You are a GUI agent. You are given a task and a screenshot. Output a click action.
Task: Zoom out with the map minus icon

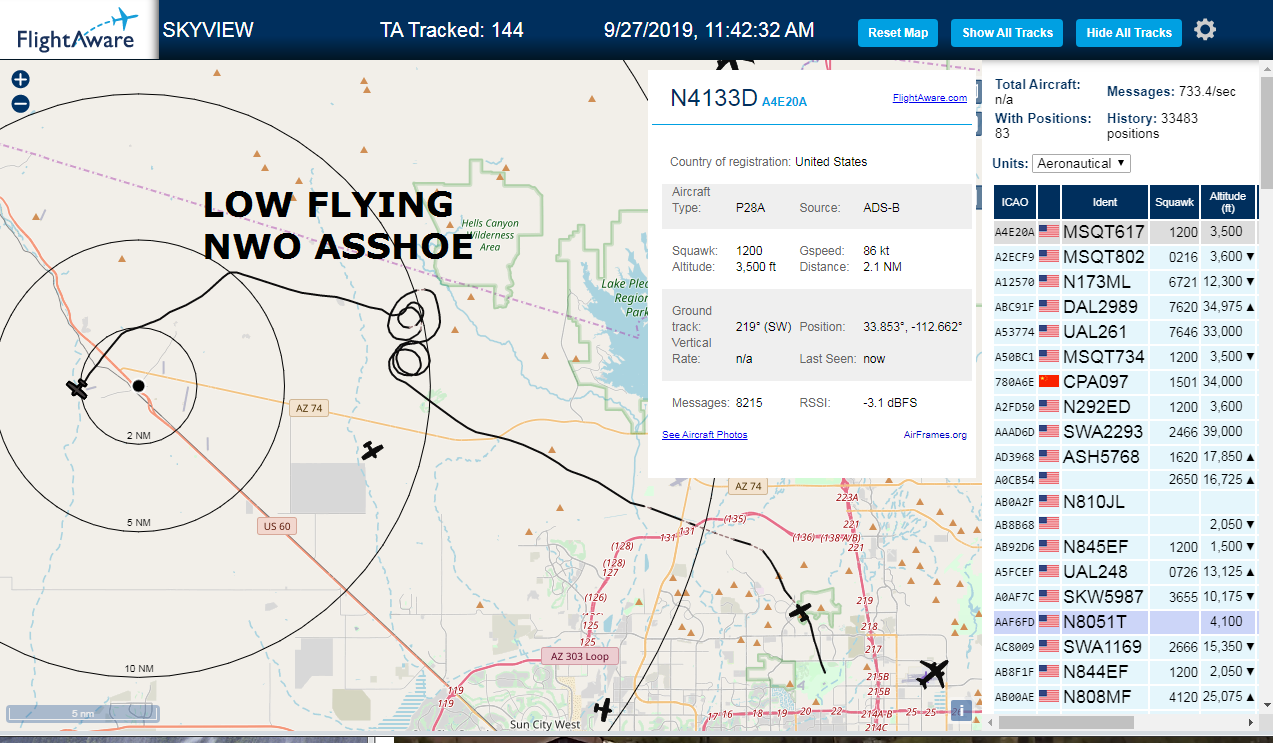tap(20, 104)
